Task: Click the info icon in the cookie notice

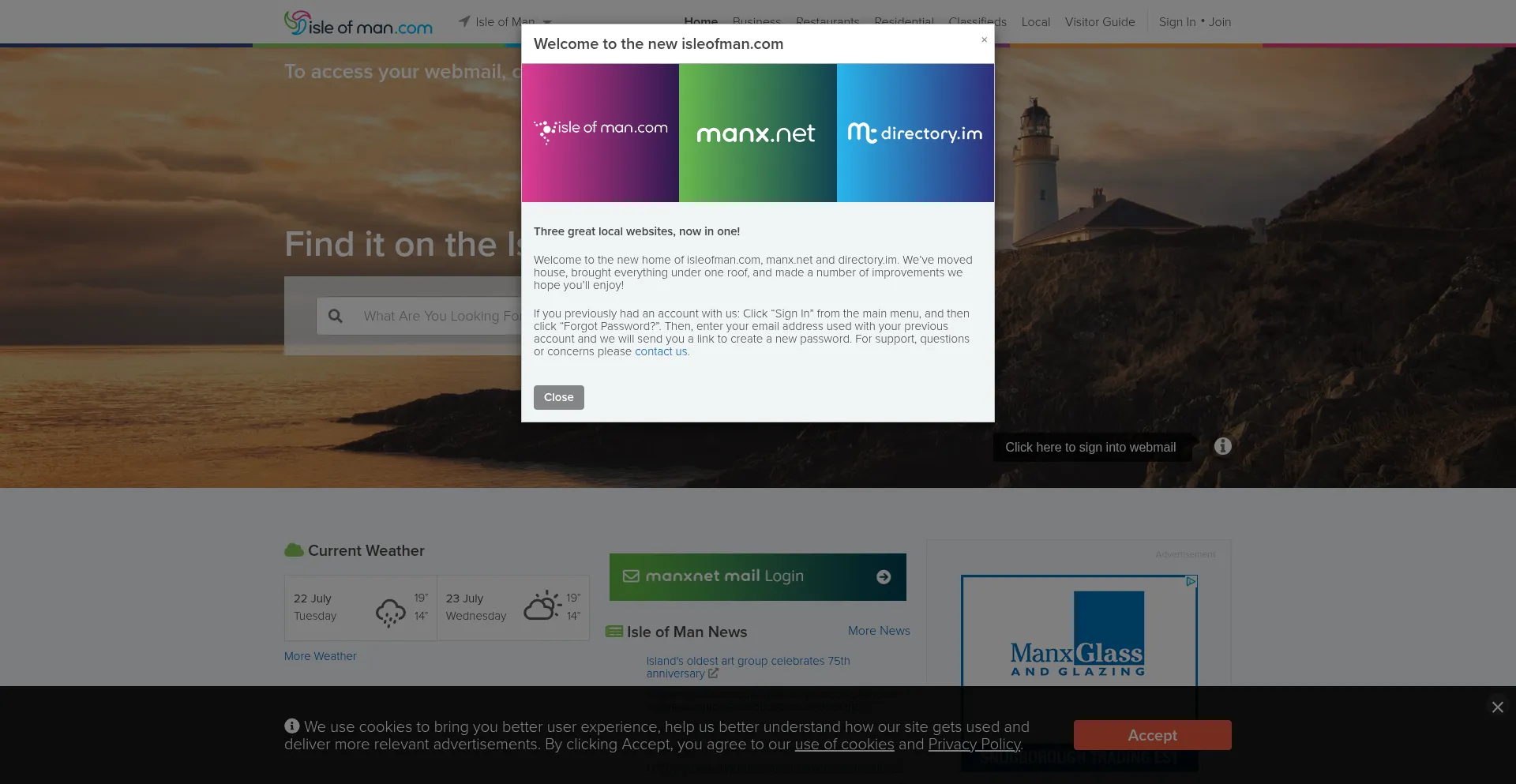Action: coord(292,726)
